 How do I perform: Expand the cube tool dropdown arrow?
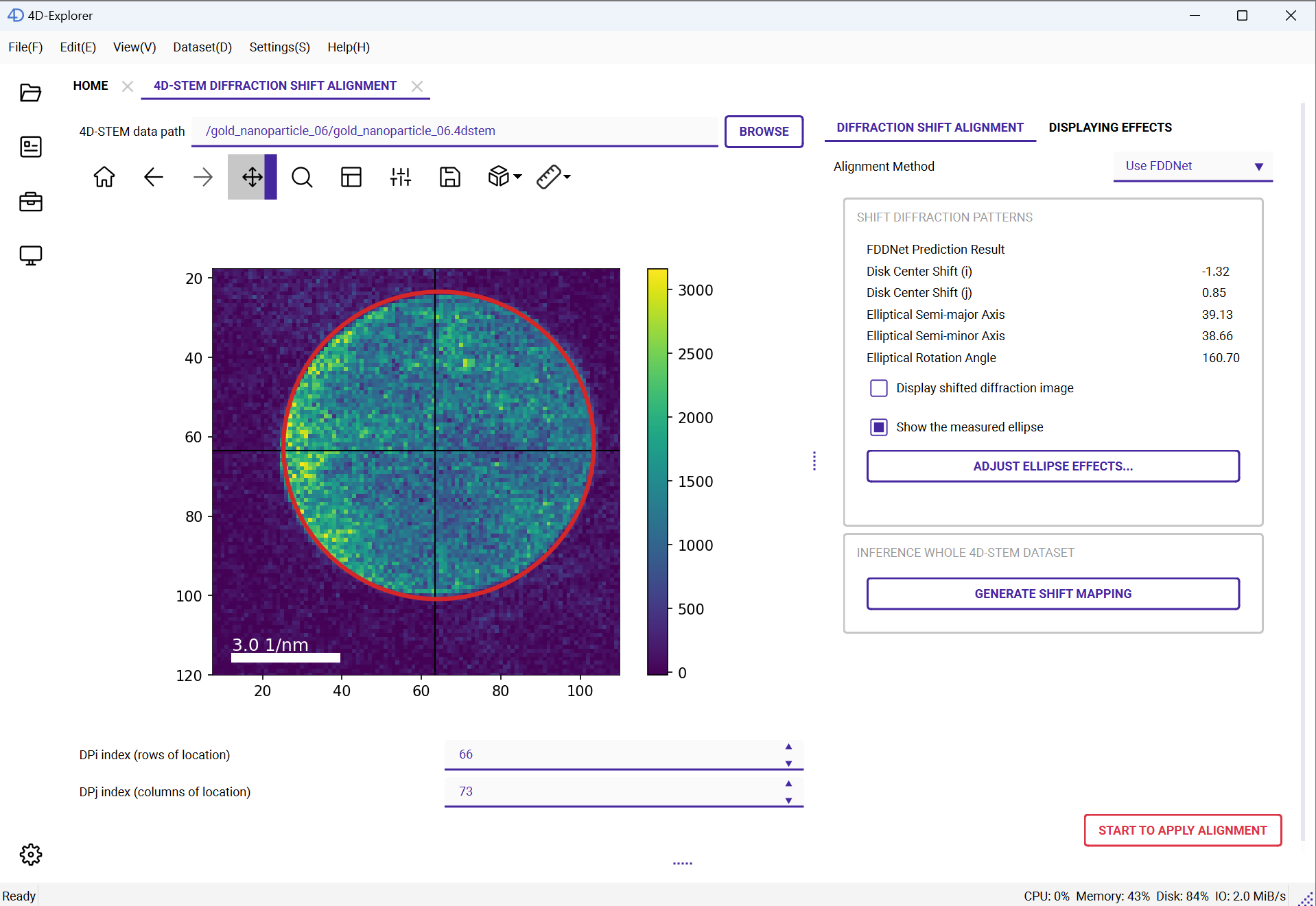click(518, 177)
